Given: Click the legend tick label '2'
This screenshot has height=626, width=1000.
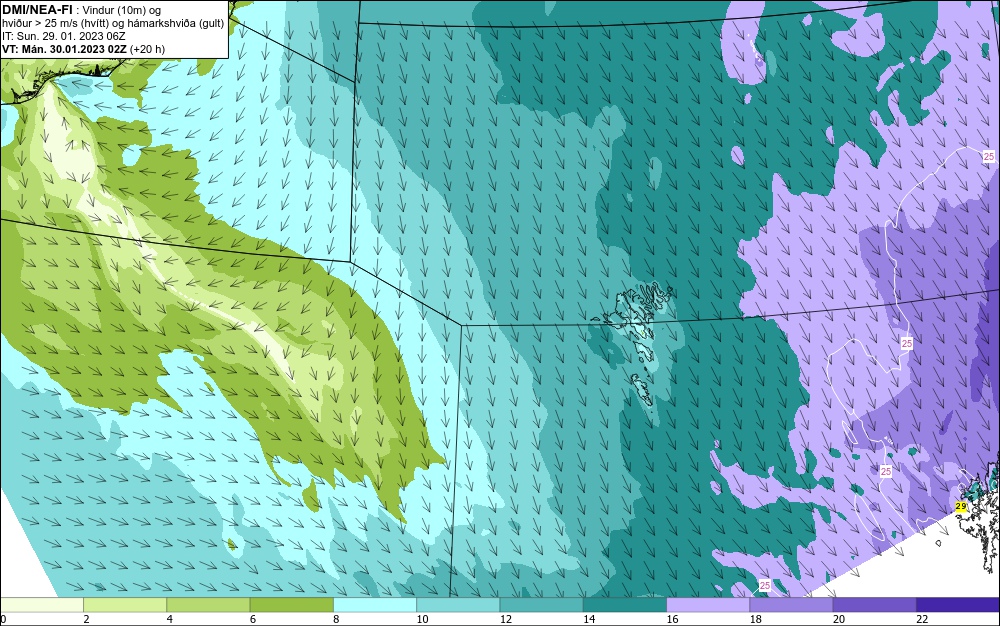Looking at the screenshot, I should click(86, 619).
